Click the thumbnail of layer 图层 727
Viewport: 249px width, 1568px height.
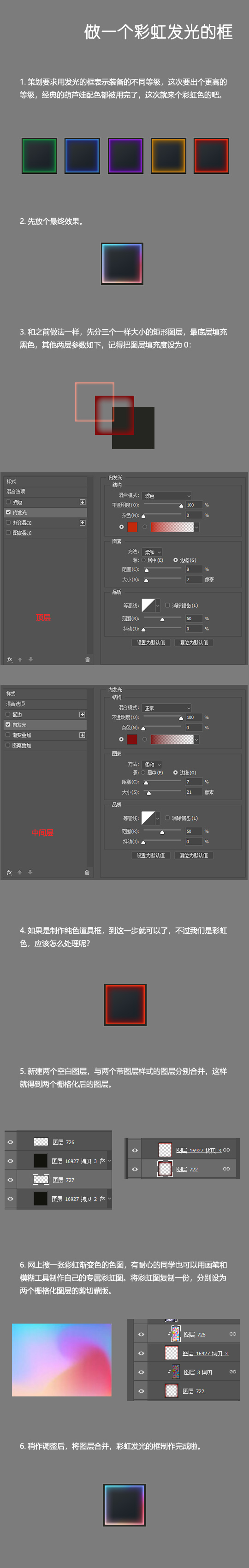coord(41,1180)
